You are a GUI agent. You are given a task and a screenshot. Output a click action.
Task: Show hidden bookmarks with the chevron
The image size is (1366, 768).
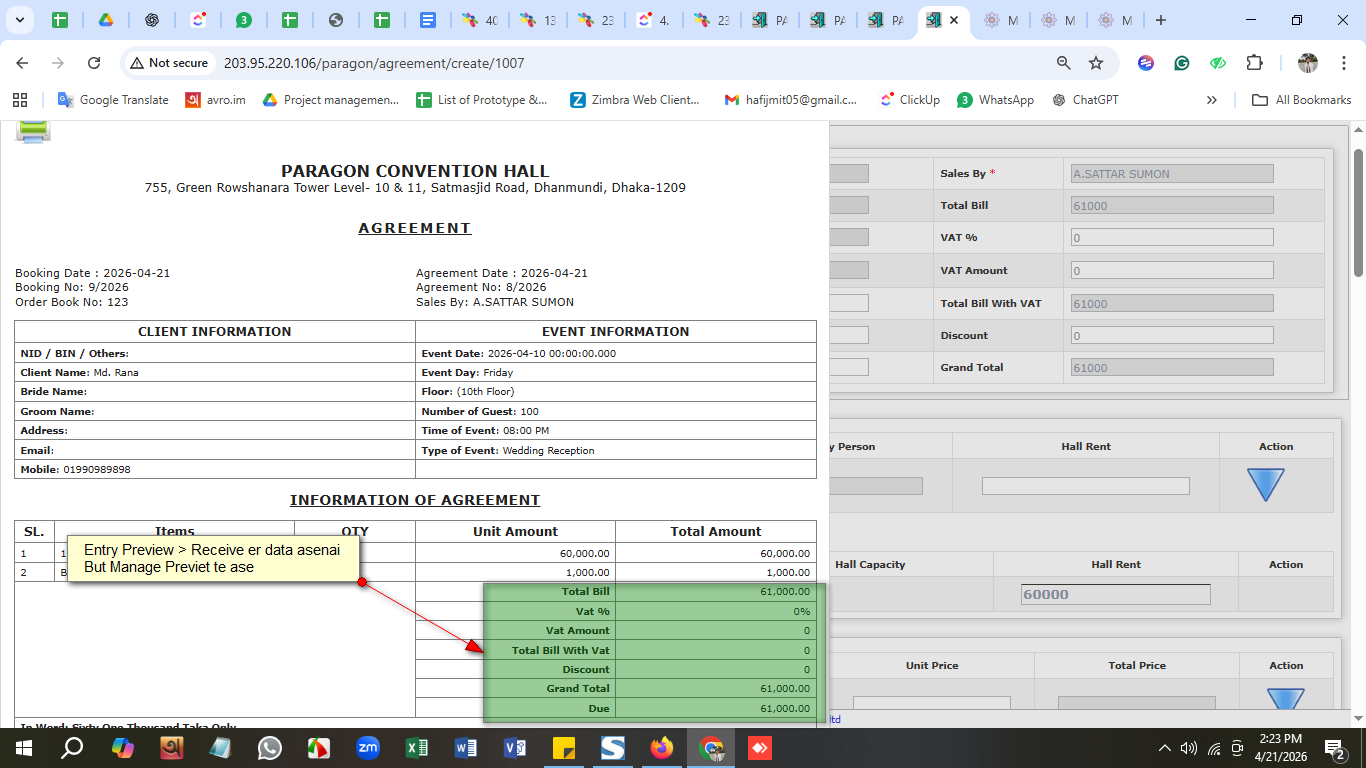[1212, 100]
